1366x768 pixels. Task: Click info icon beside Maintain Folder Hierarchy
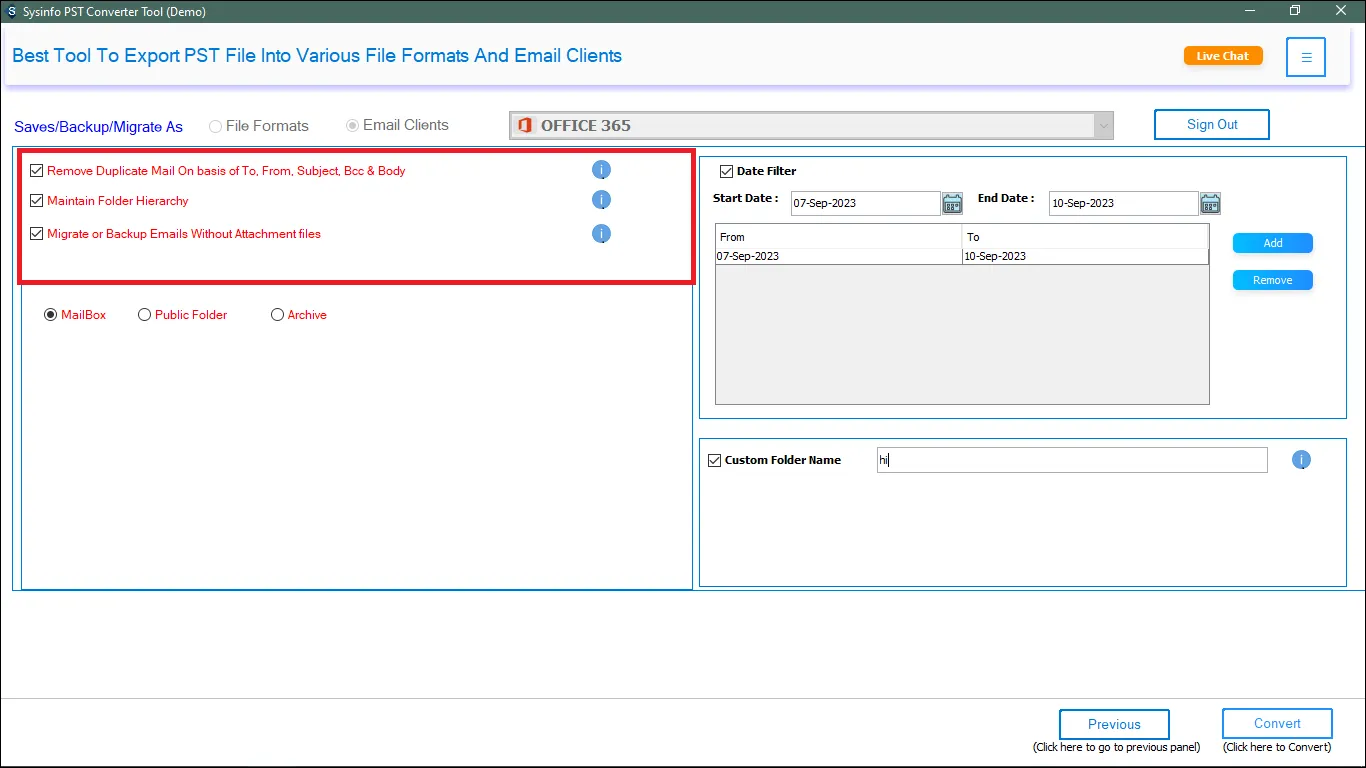pyautogui.click(x=601, y=200)
